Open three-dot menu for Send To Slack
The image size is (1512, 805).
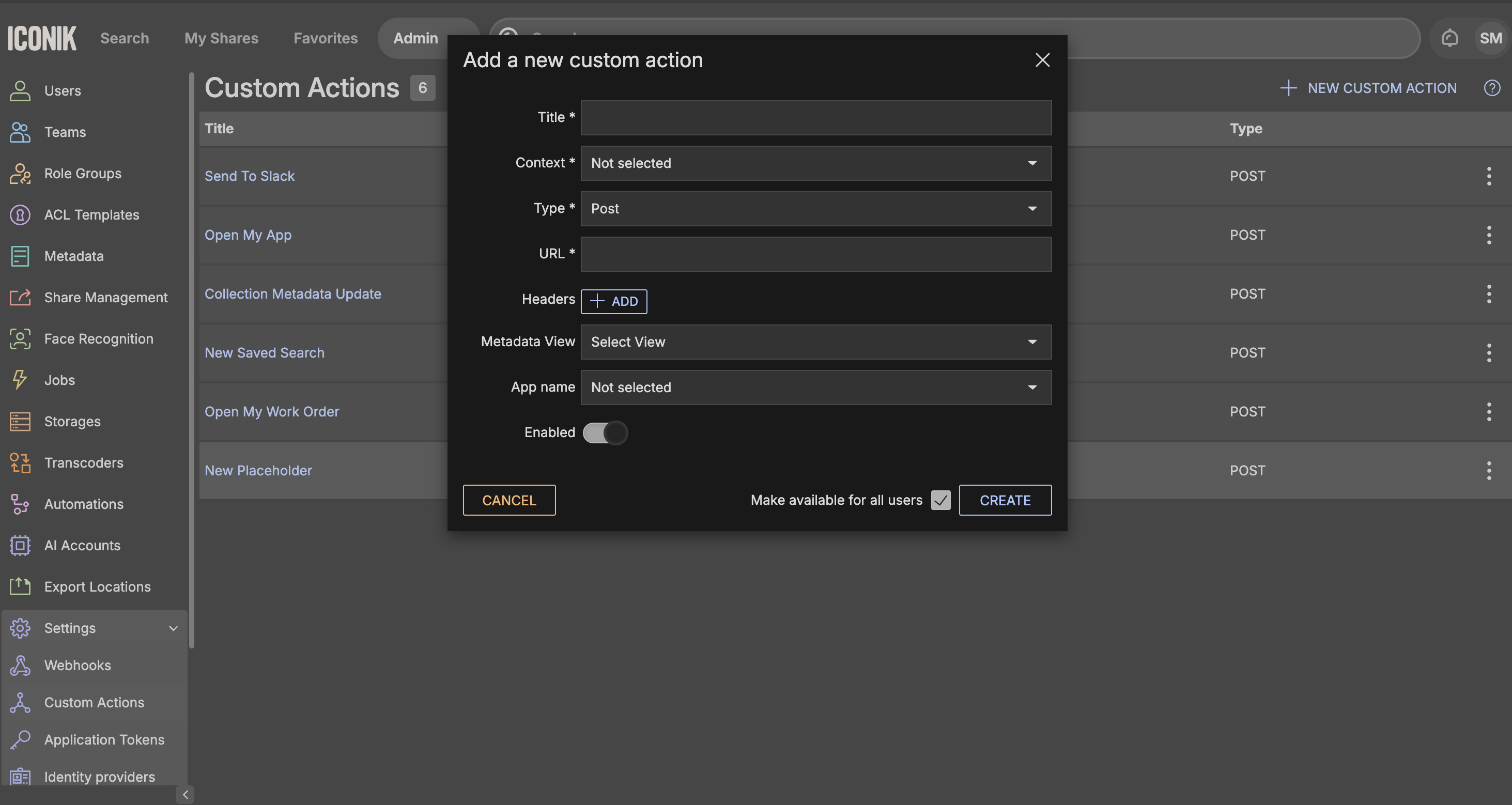[x=1489, y=176]
